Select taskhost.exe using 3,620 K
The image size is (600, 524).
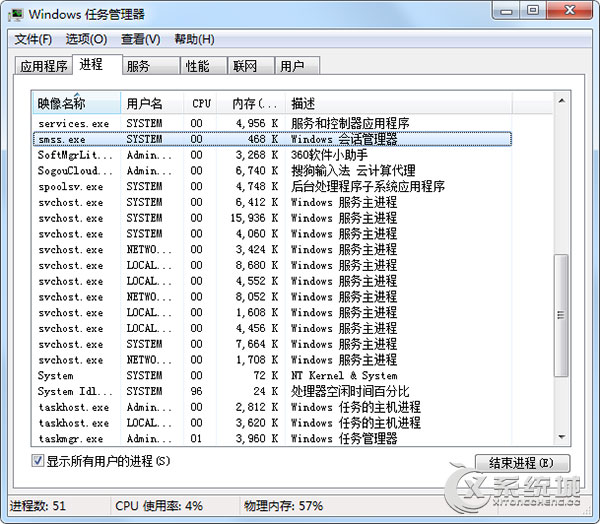272,423
